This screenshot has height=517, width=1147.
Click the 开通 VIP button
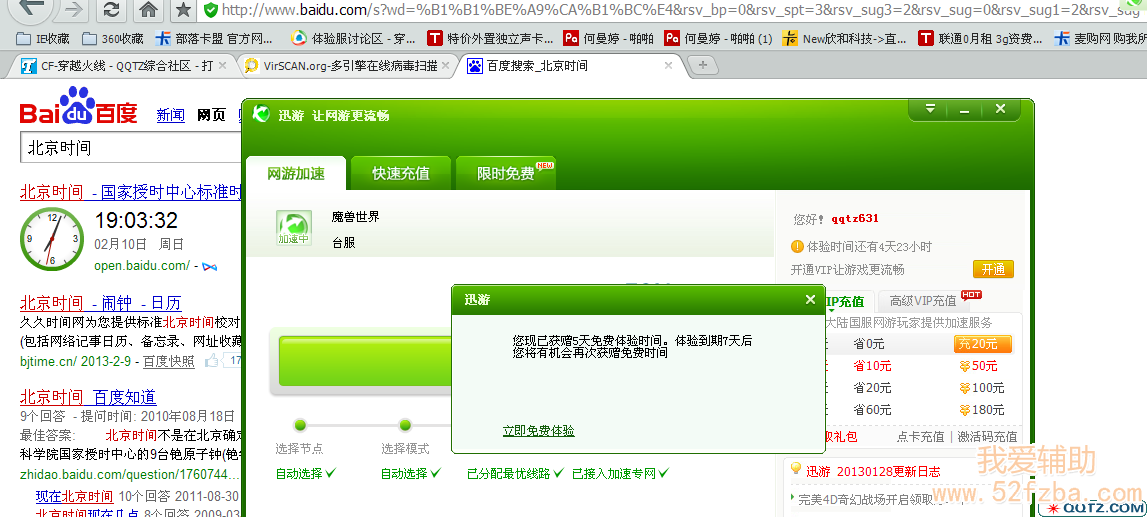pyautogui.click(x=993, y=269)
